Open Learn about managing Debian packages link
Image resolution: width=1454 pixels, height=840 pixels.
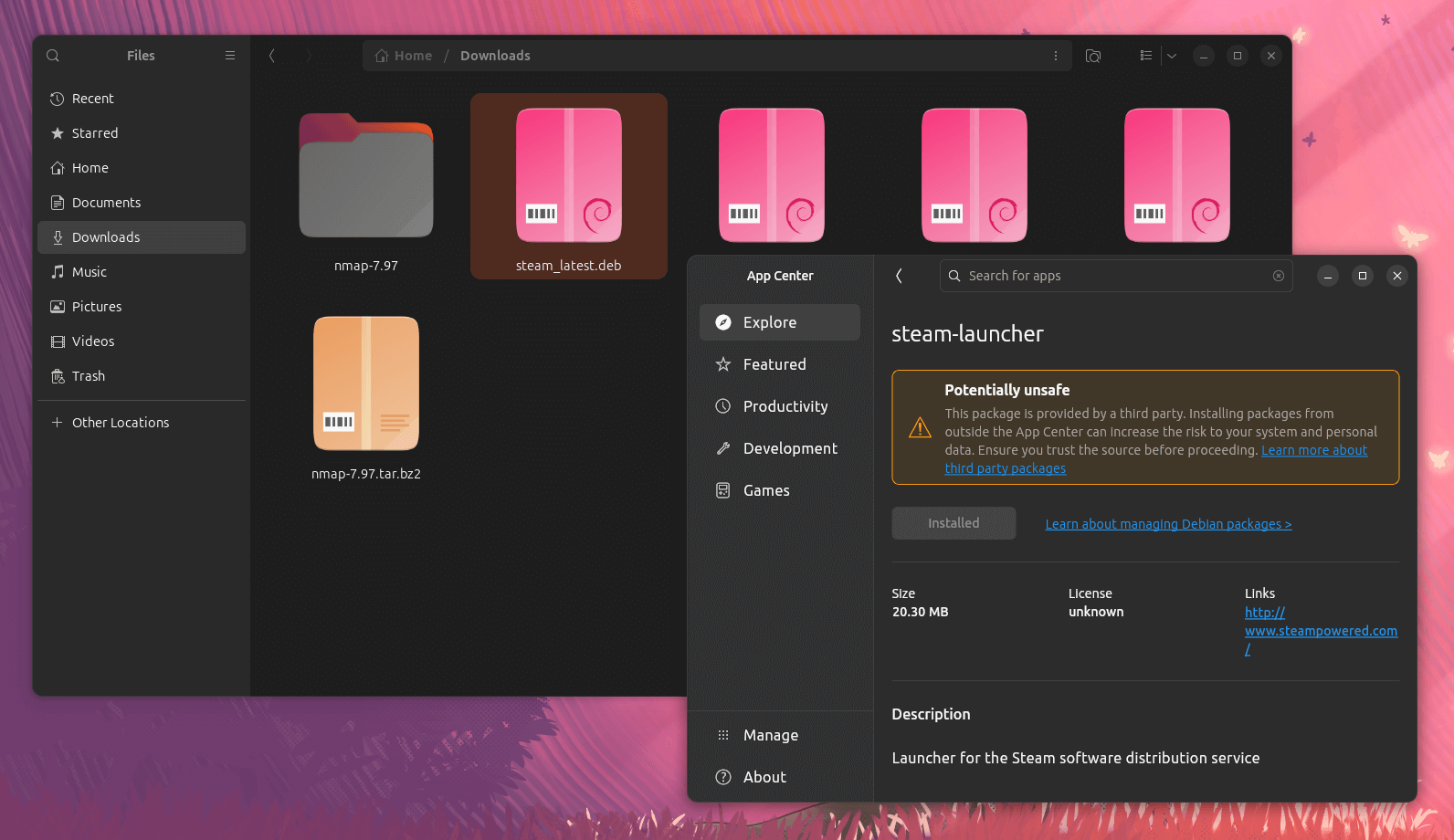[1168, 524]
